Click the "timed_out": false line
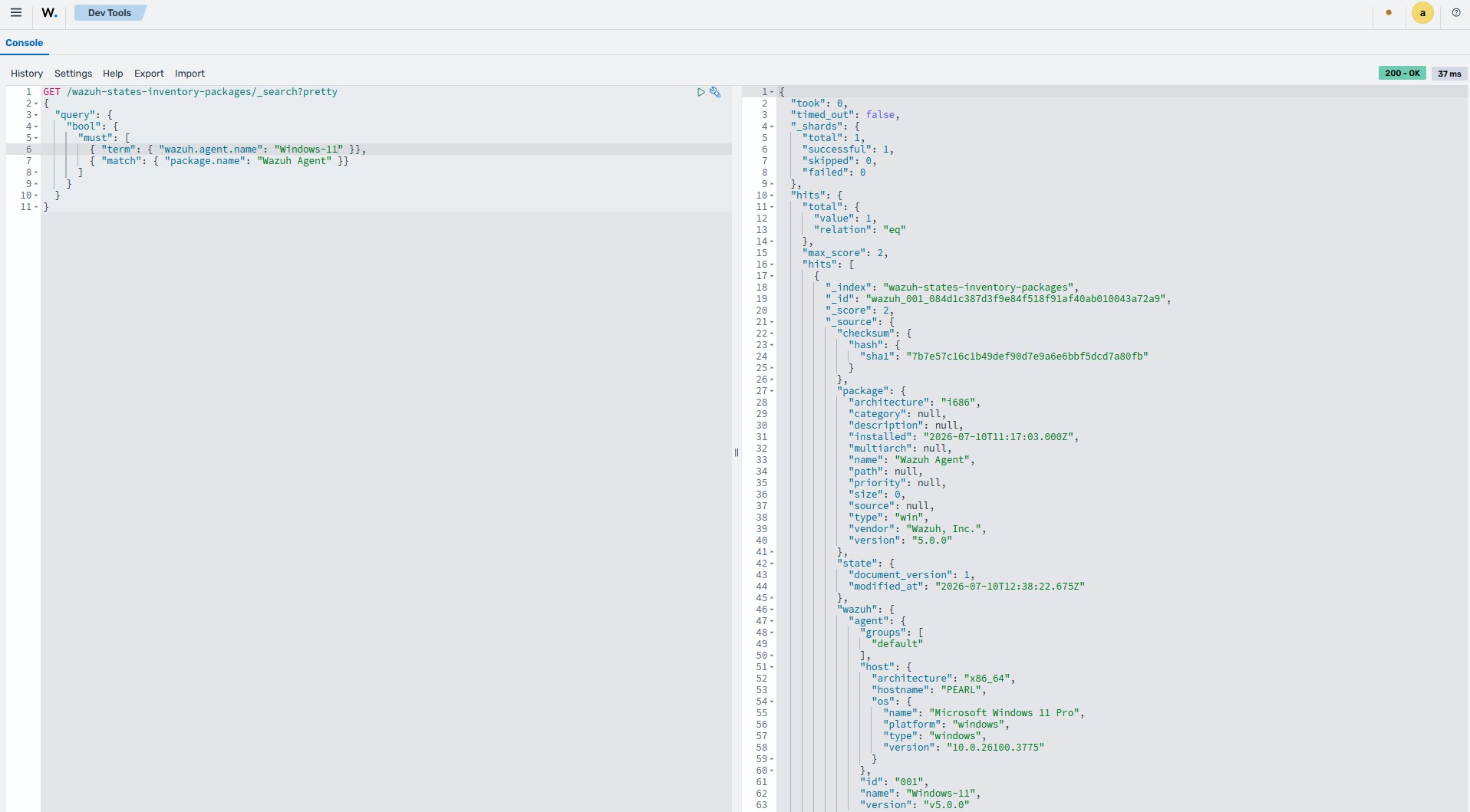Screen dimensions: 1470x812 pos(845,115)
